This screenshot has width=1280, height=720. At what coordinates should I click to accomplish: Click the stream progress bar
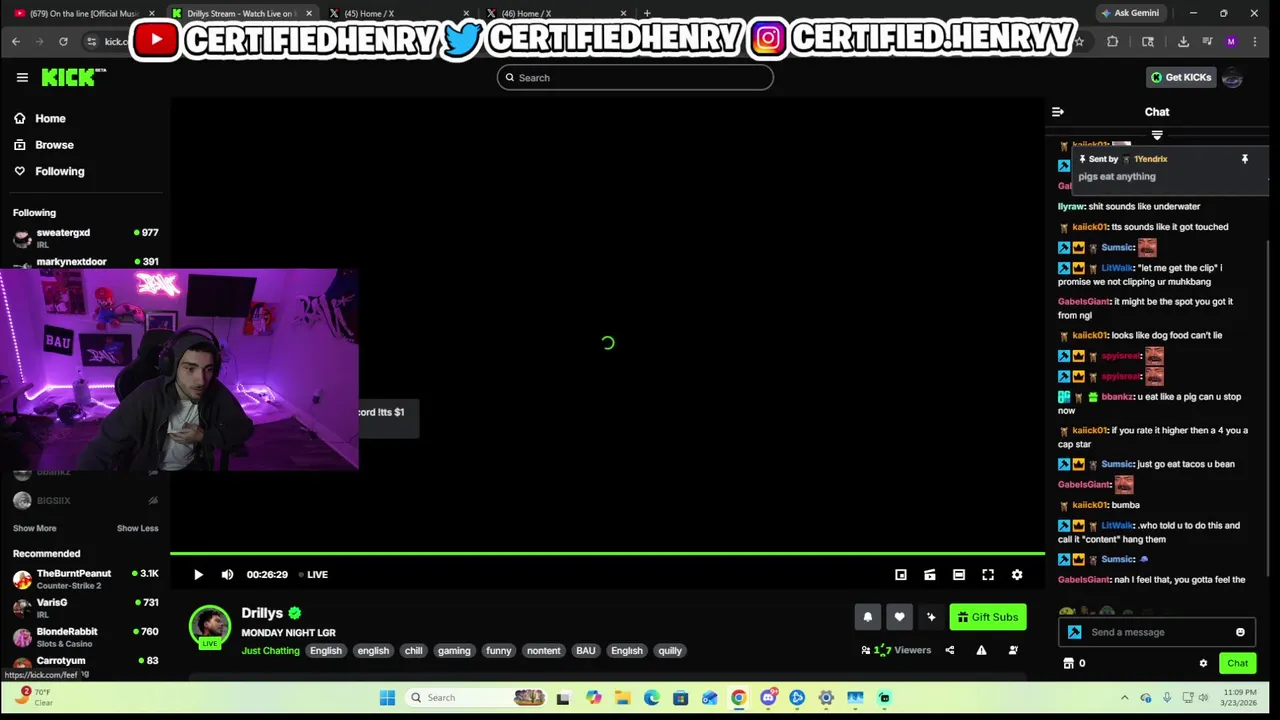click(607, 553)
